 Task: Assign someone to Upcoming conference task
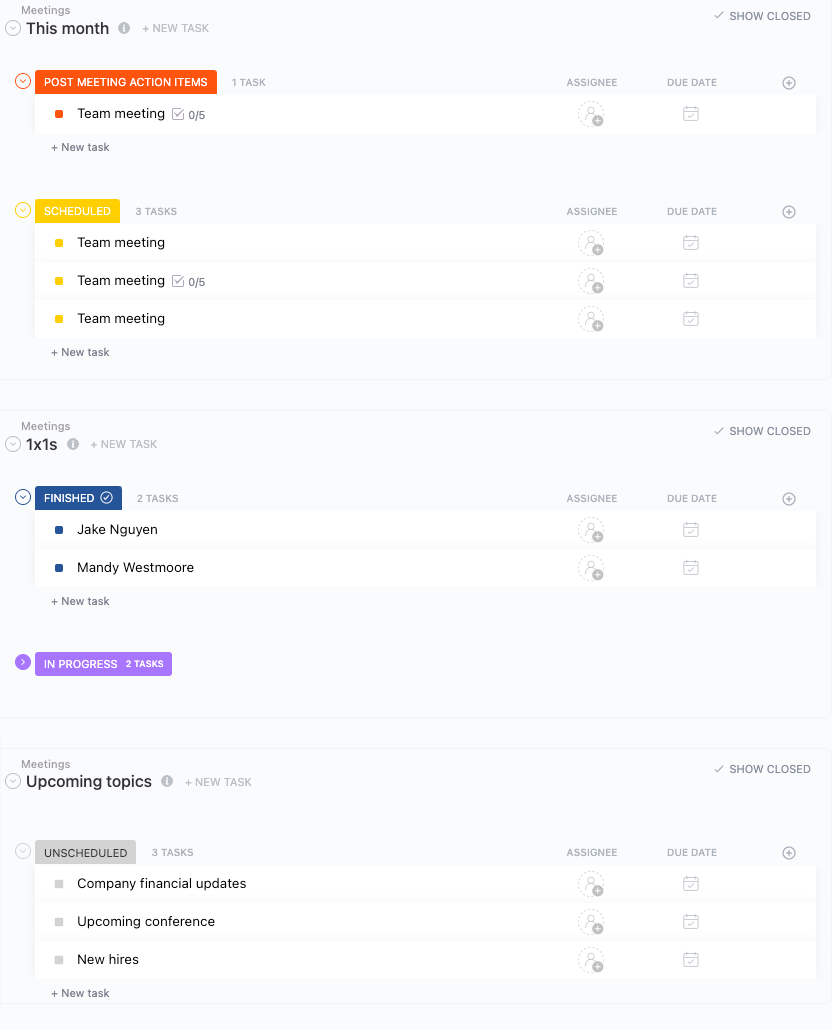tap(591, 922)
